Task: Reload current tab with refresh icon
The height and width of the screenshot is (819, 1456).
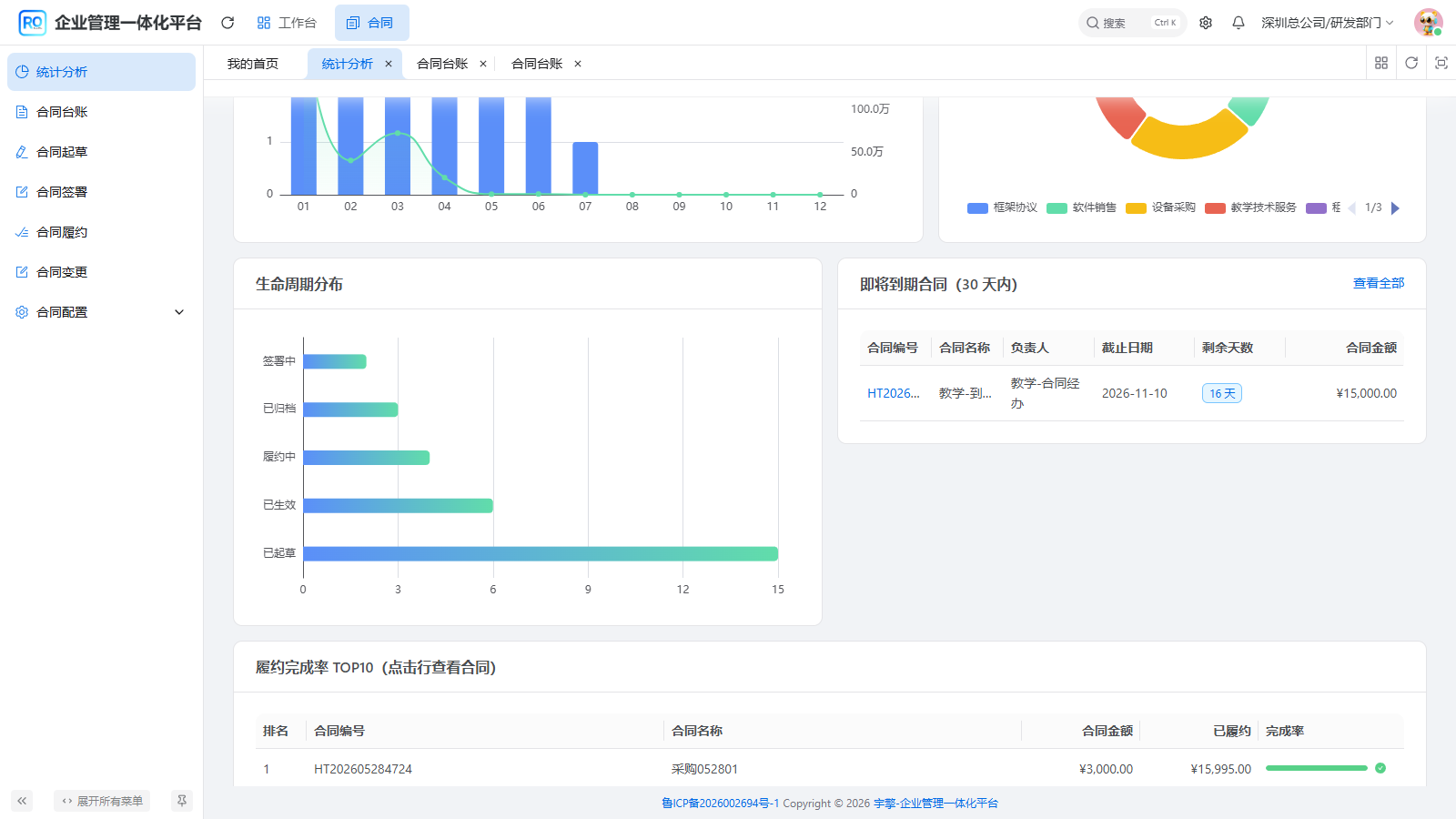Action: (x=1411, y=63)
